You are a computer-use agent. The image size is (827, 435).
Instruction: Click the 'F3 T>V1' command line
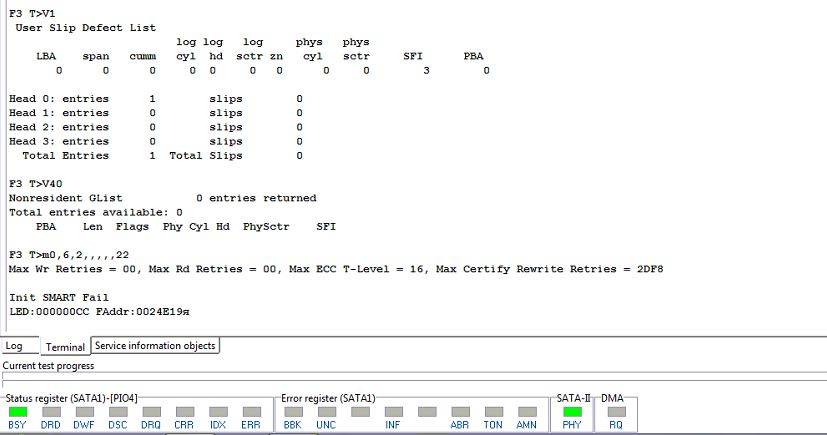[32, 13]
